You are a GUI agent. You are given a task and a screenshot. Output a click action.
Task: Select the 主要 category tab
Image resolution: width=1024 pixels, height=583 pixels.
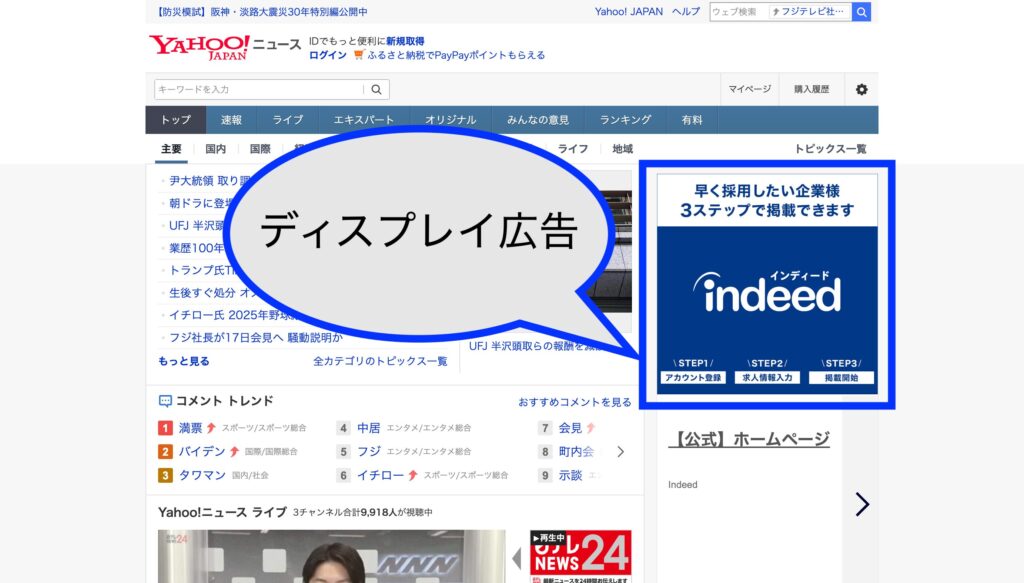[x=171, y=149]
